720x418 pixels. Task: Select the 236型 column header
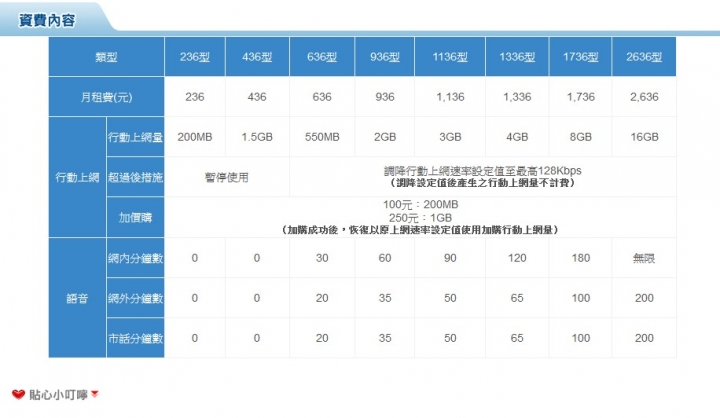[x=195, y=57]
